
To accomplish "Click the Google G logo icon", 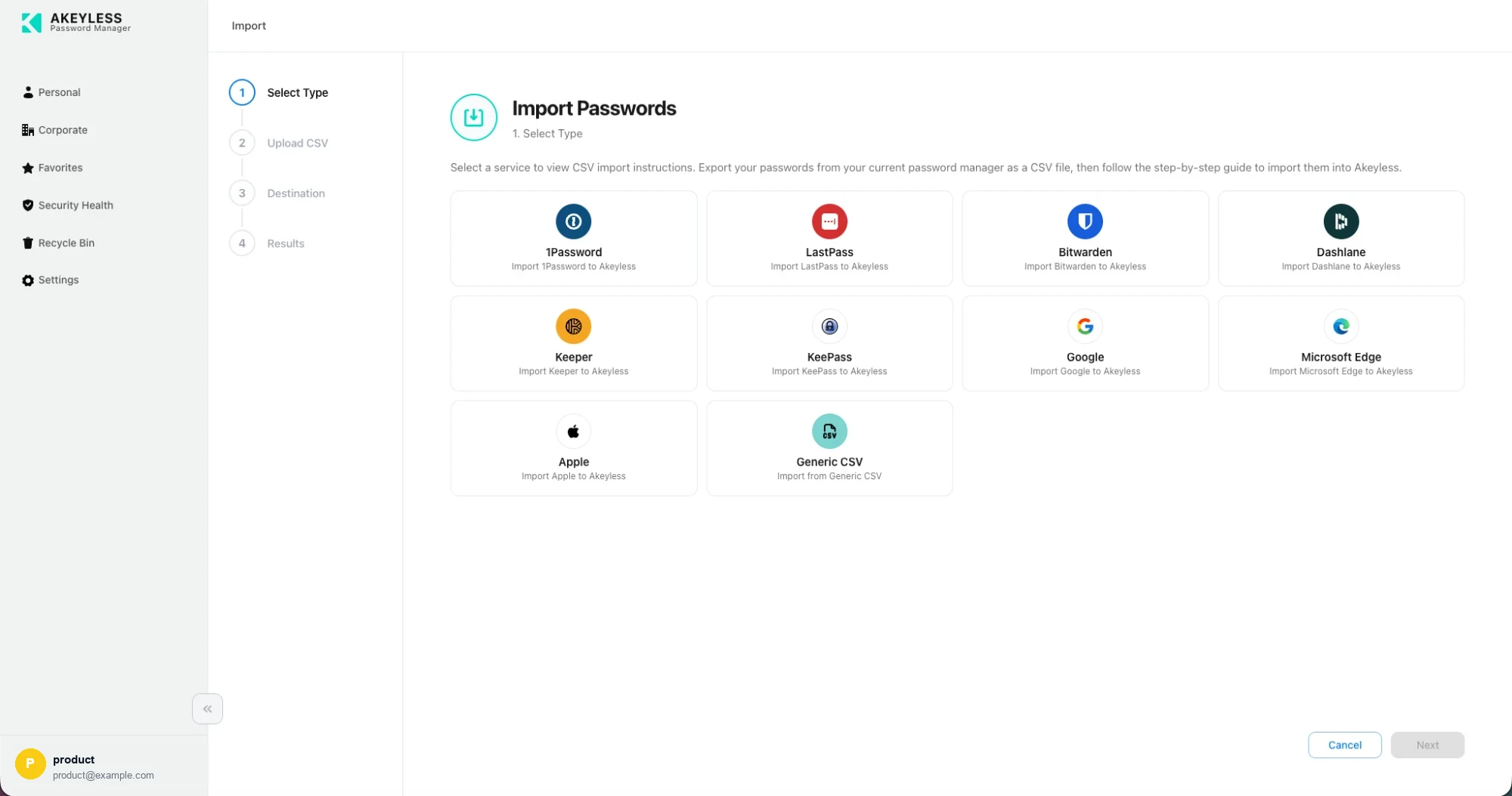I will tap(1085, 327).
